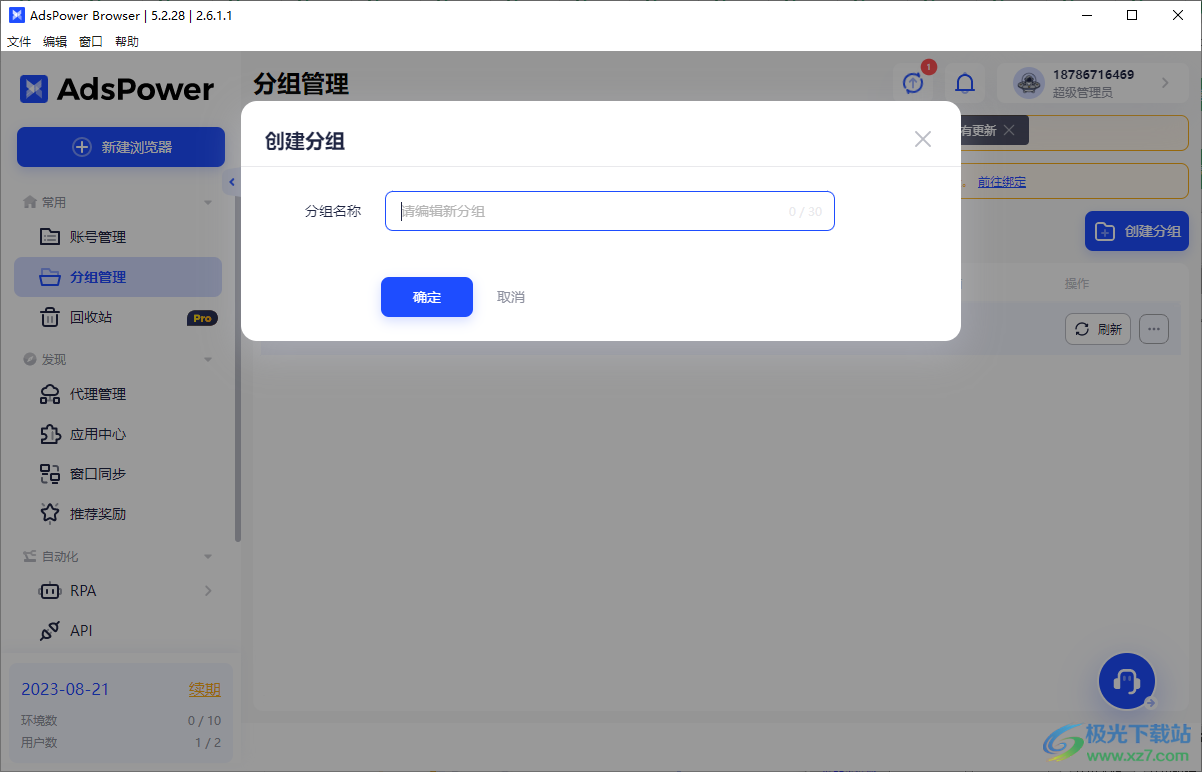Open the 帮助 menu
1202x772 pixels.
126,41
